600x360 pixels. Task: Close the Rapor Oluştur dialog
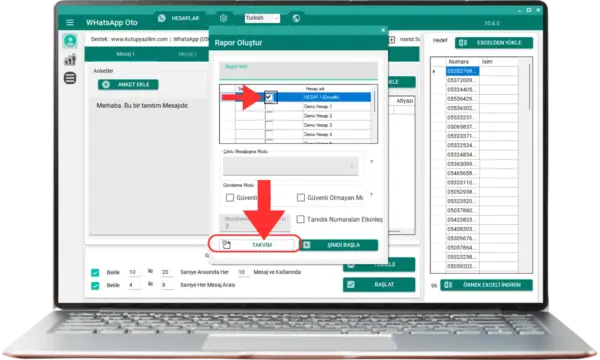pos(383,30)
